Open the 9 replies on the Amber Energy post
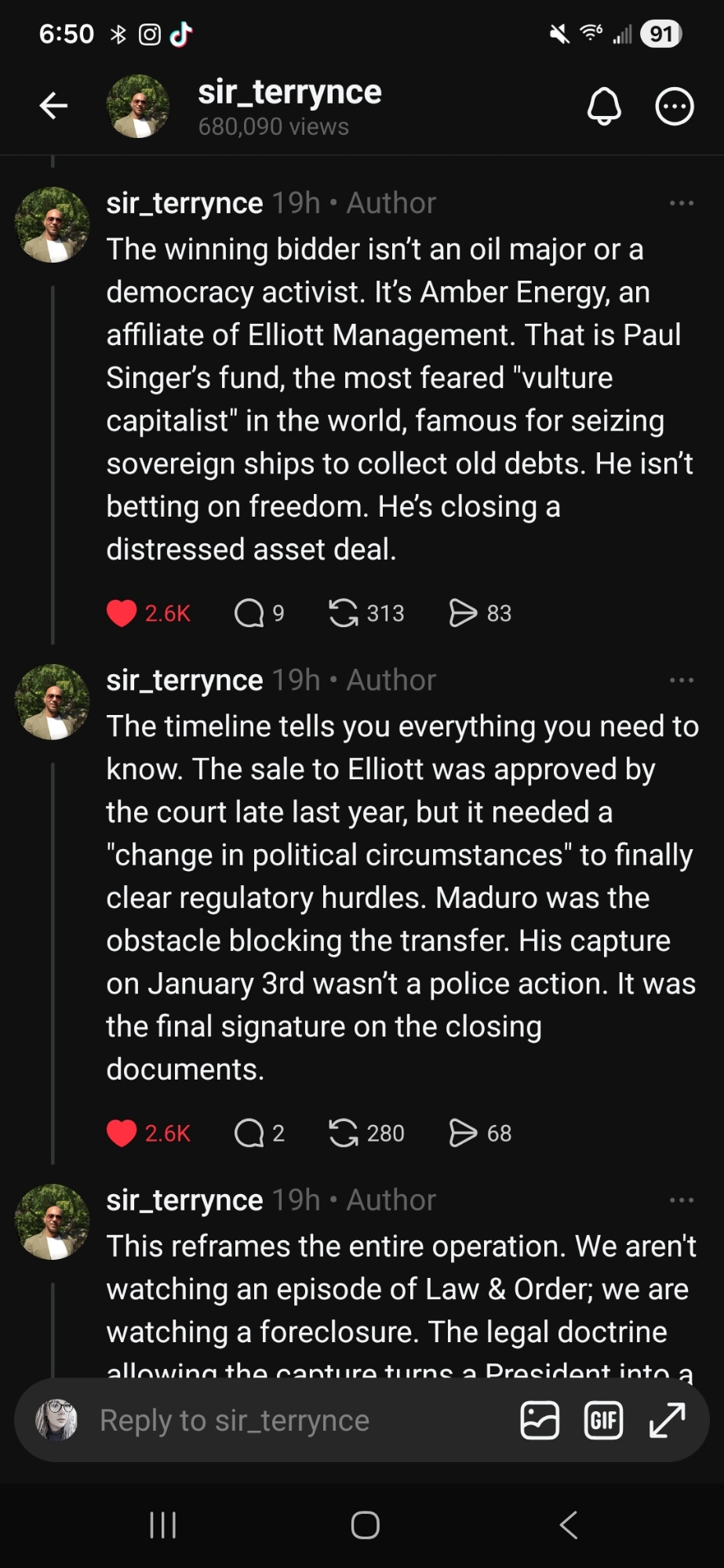Viewport: 724px width, 1568px height. coord(249,613)
